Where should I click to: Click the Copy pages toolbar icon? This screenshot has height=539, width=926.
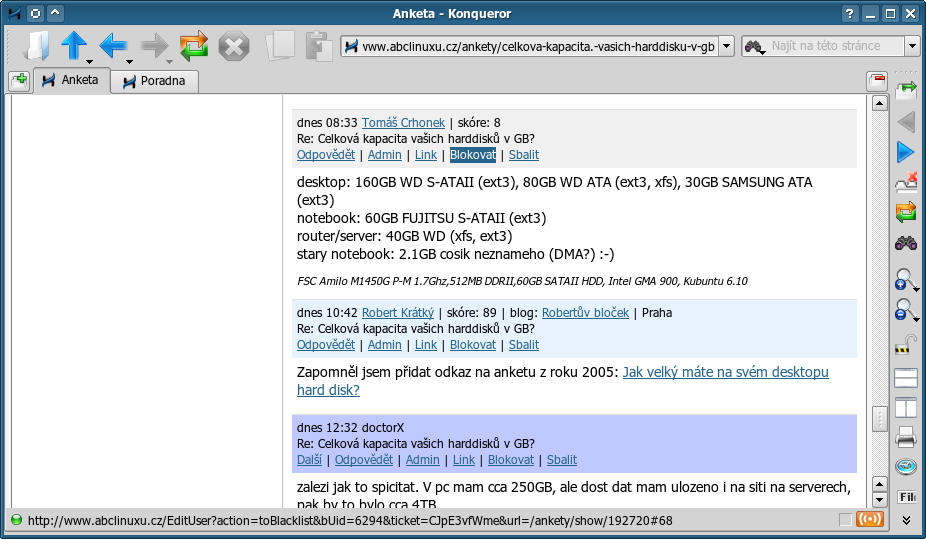point(281,45)
